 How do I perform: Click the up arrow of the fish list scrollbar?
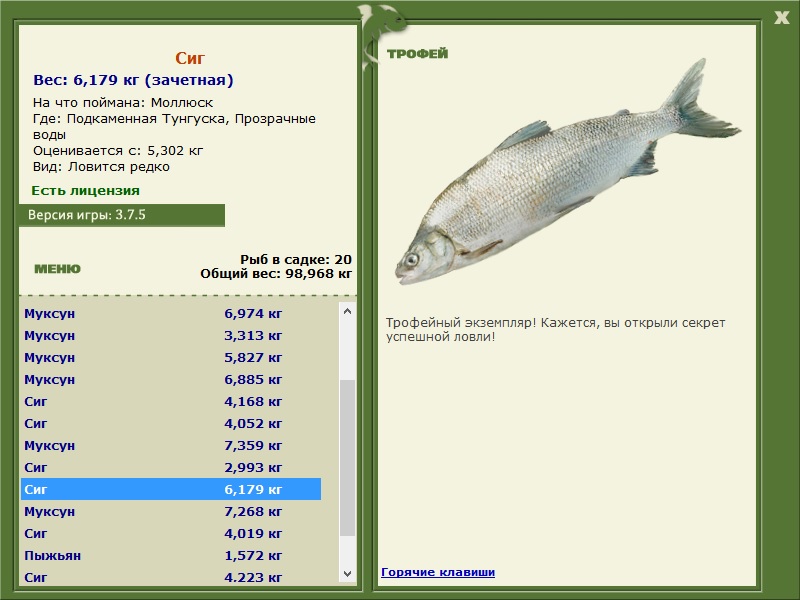click(347, 311)
